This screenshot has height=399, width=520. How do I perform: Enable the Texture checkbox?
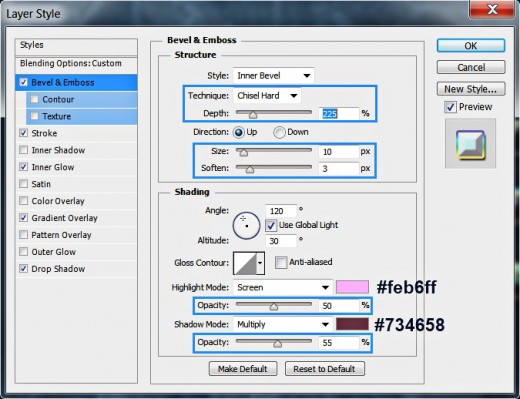coord(34,116)
